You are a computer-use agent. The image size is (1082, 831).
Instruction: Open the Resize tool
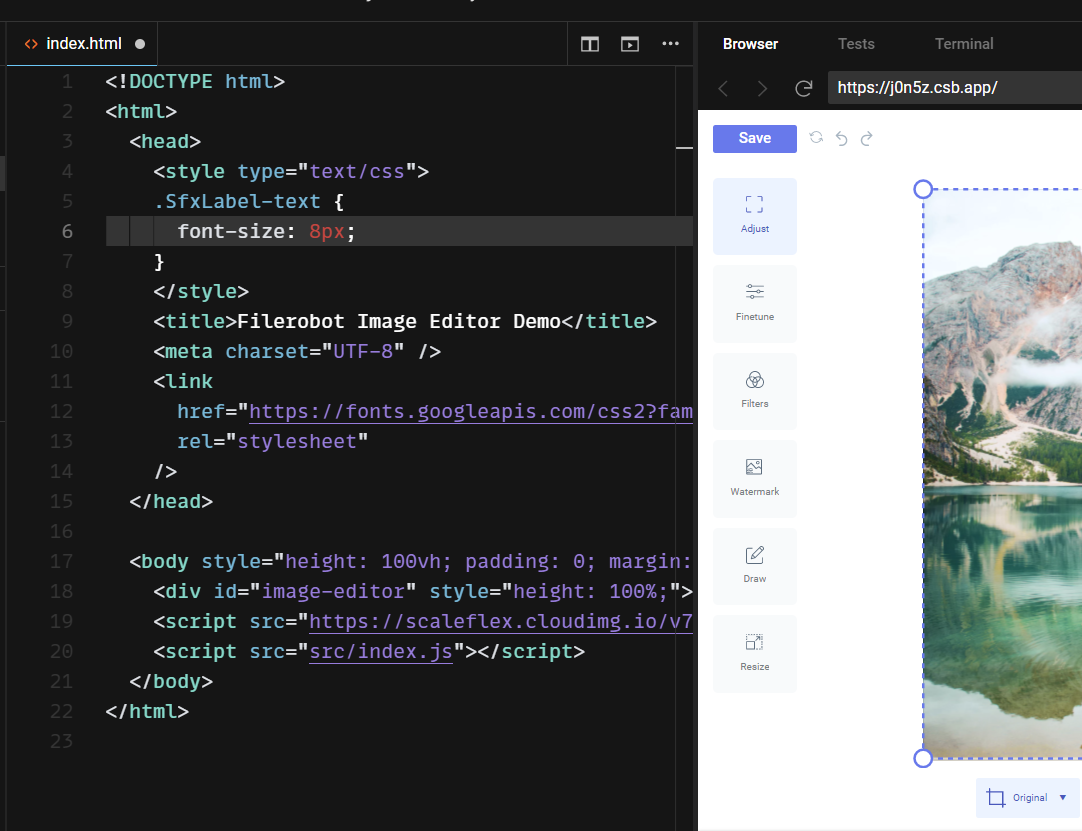click(x=754, y=654)
